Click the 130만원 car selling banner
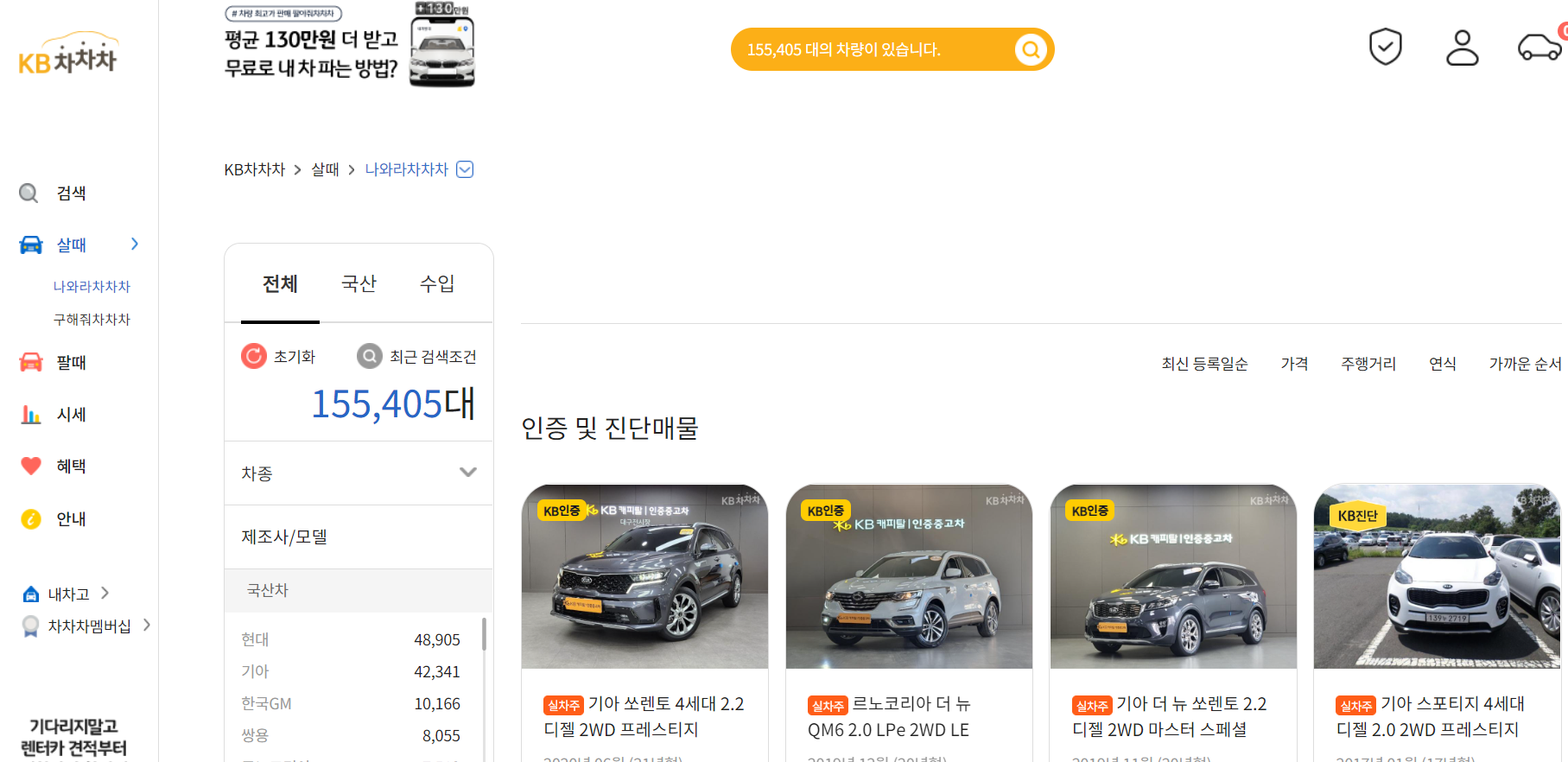 point(350,45)
